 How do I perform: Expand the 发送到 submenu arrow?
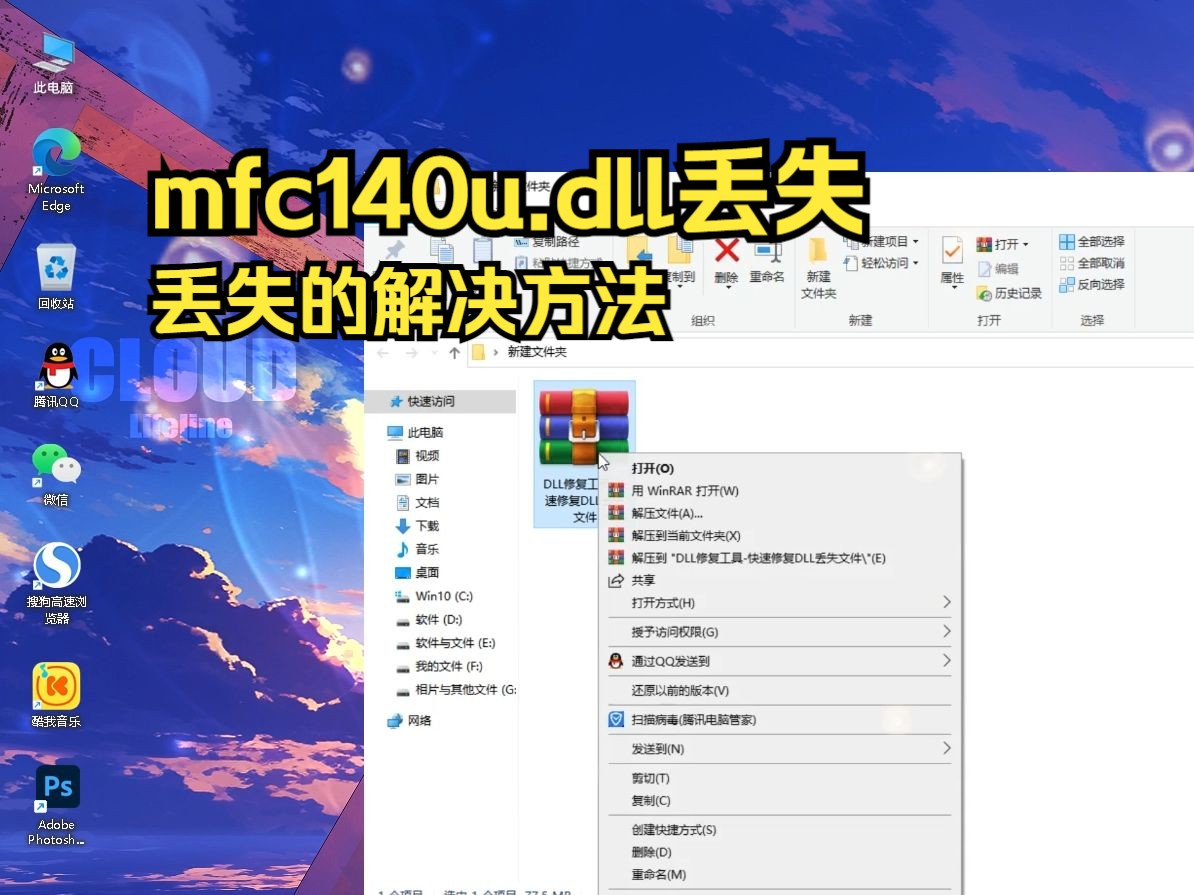pyautogui.click(x=946, y=748)
